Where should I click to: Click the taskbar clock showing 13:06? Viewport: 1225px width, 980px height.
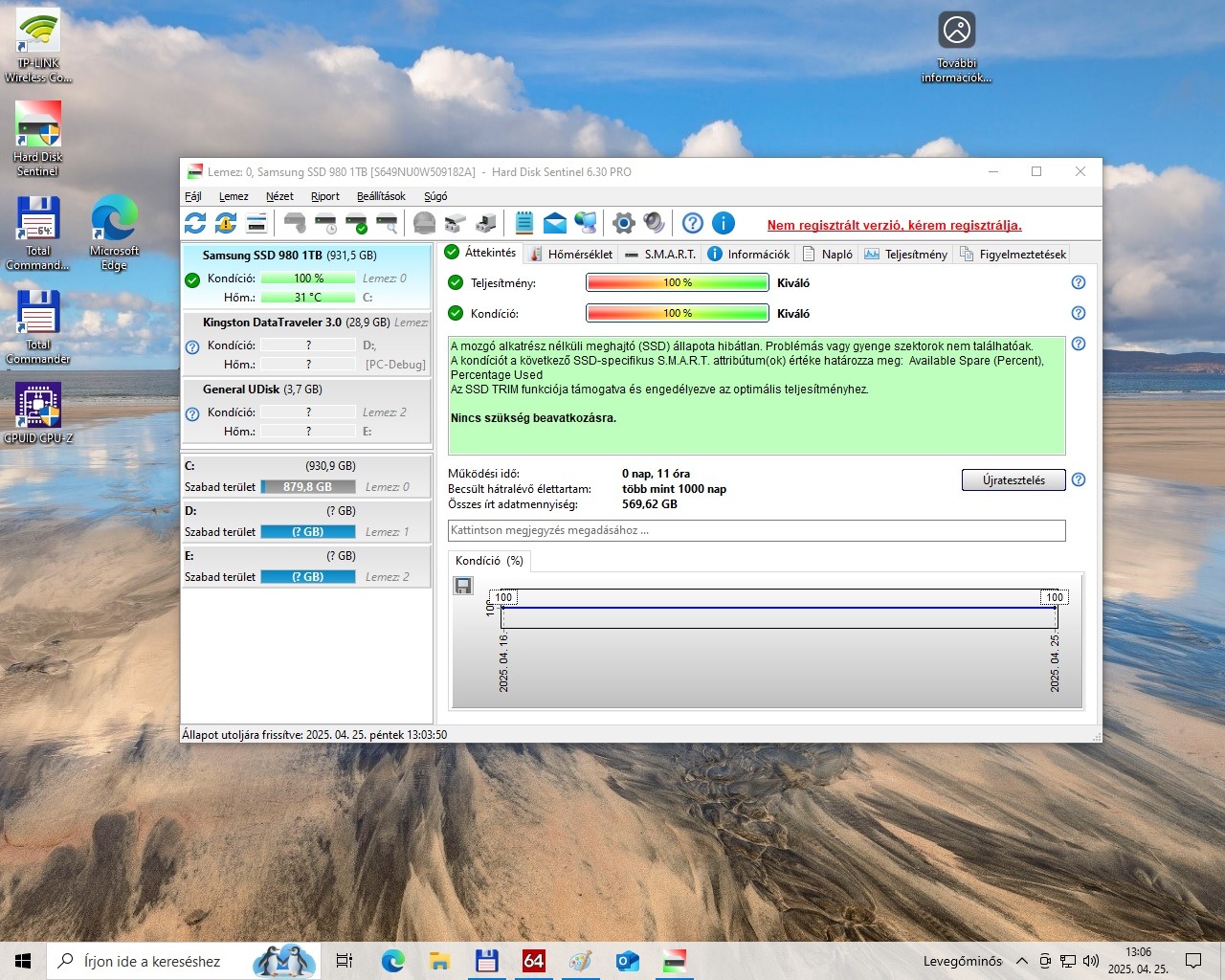pos(1138,961)
